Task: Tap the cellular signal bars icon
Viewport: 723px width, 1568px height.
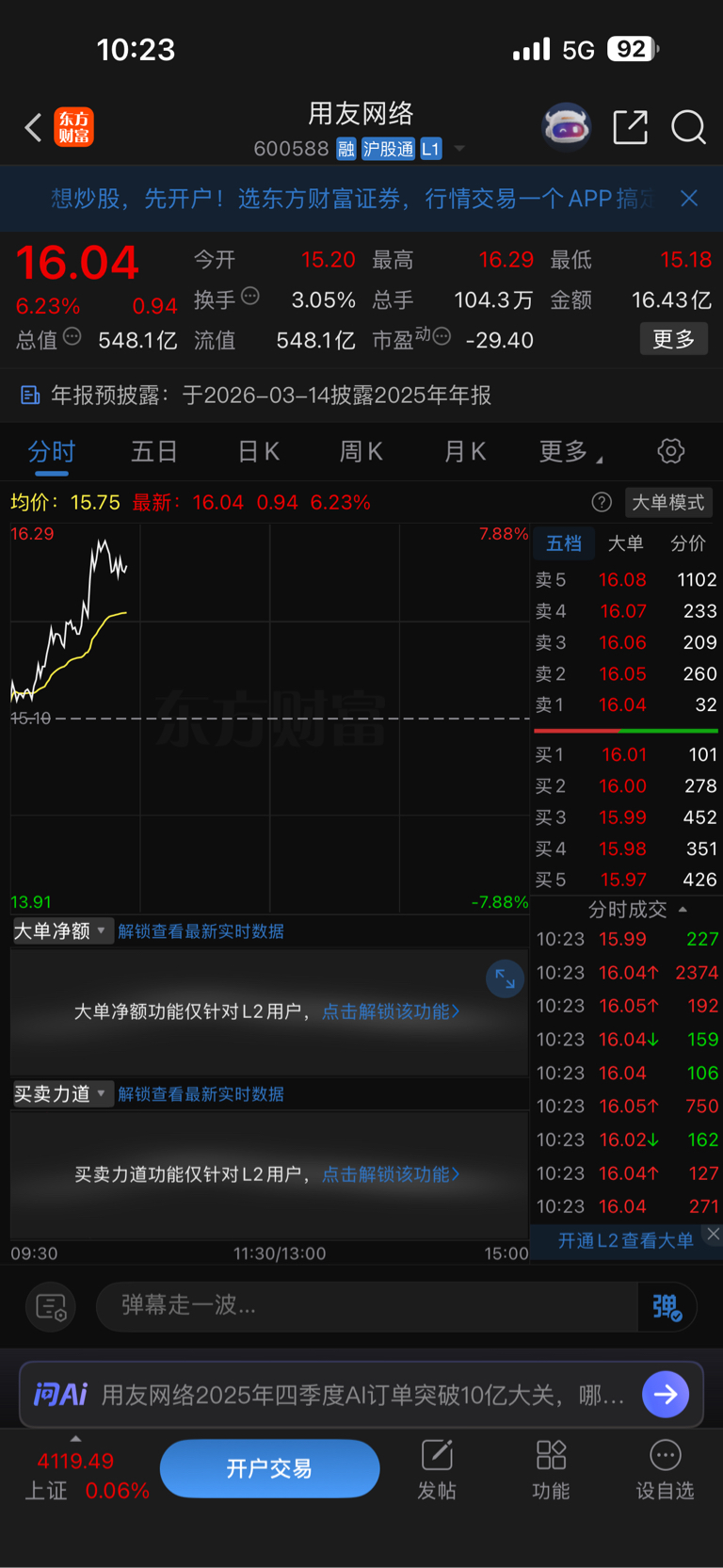Action: coord(531,49)
